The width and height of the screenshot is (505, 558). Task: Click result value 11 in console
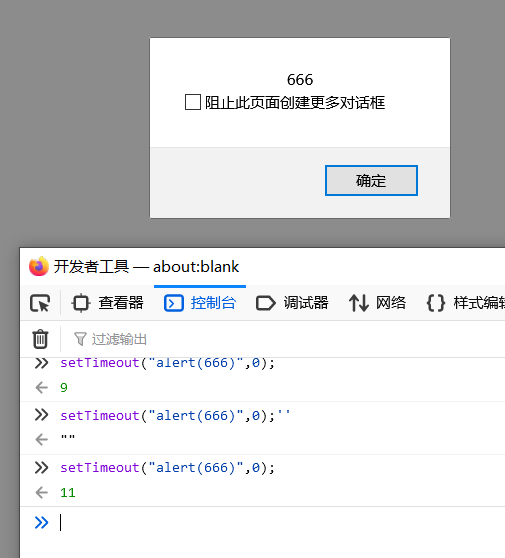tap(68, 493)
